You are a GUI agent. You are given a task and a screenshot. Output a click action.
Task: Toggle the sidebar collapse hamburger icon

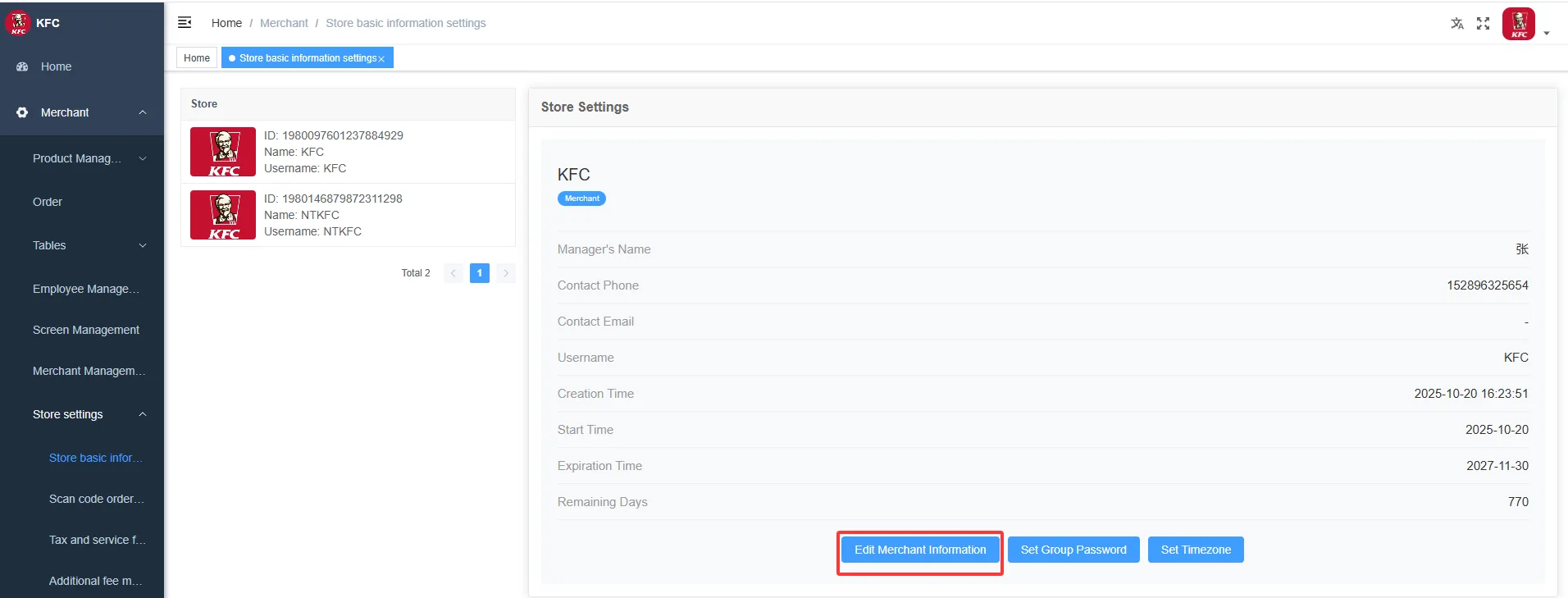tap(185, 22)
